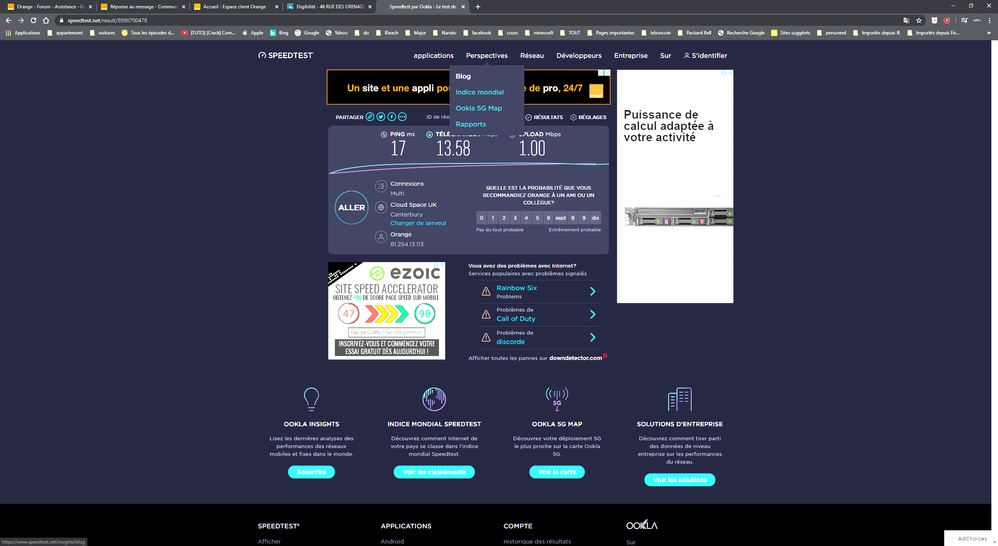
Task: Select rating 8 for Orange
Action: [573, 218]
